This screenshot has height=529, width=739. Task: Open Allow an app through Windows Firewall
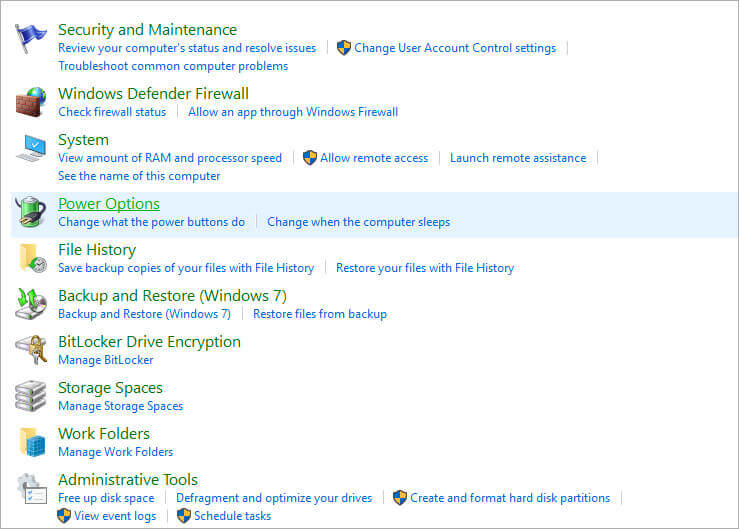tap(293, 112)
